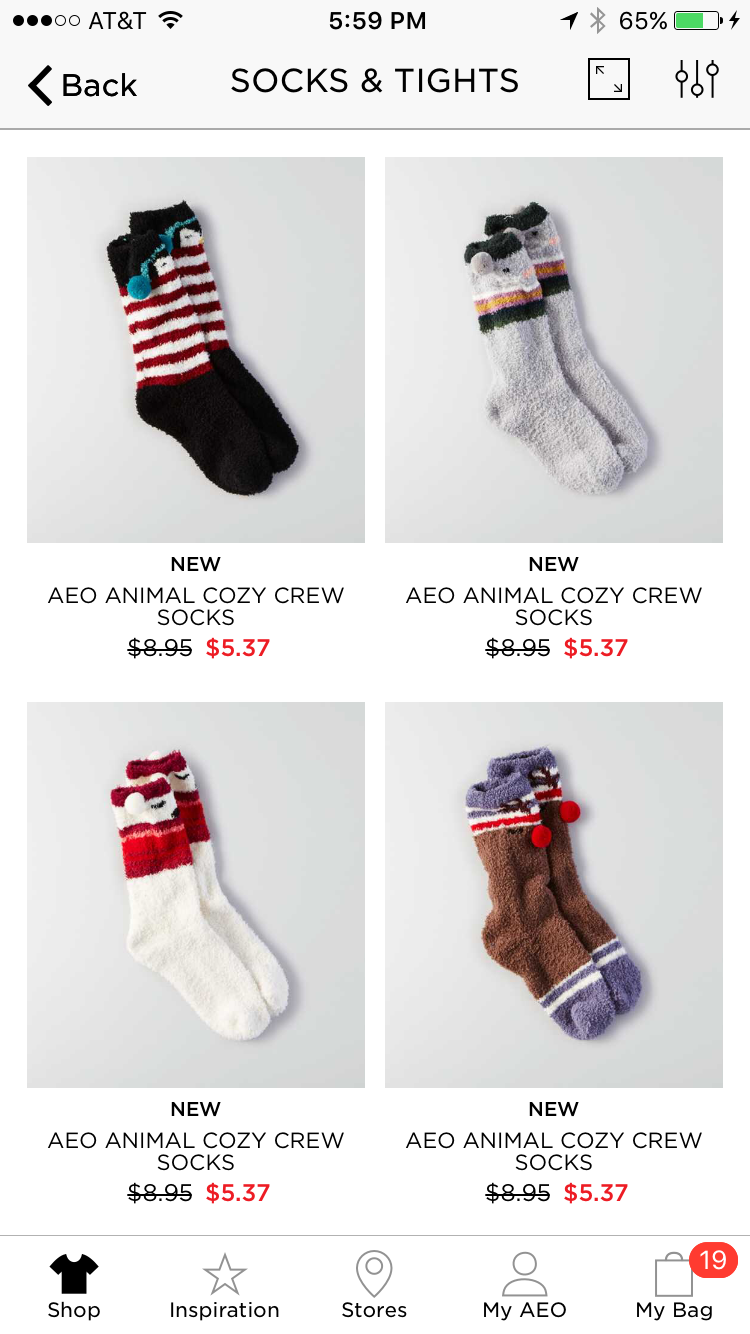
Task: Select the title under the white socks
Action: (x=196, y=1151)
